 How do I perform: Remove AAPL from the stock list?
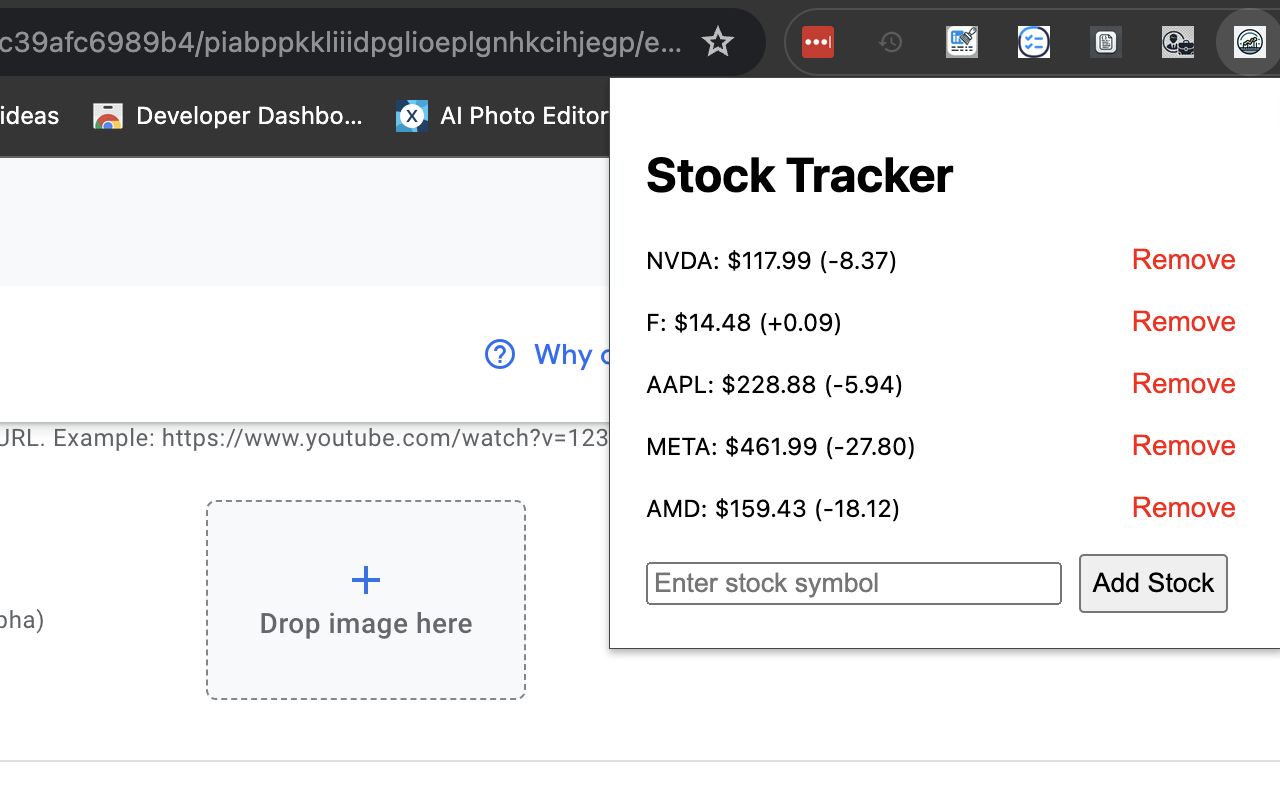[1183, 383]
